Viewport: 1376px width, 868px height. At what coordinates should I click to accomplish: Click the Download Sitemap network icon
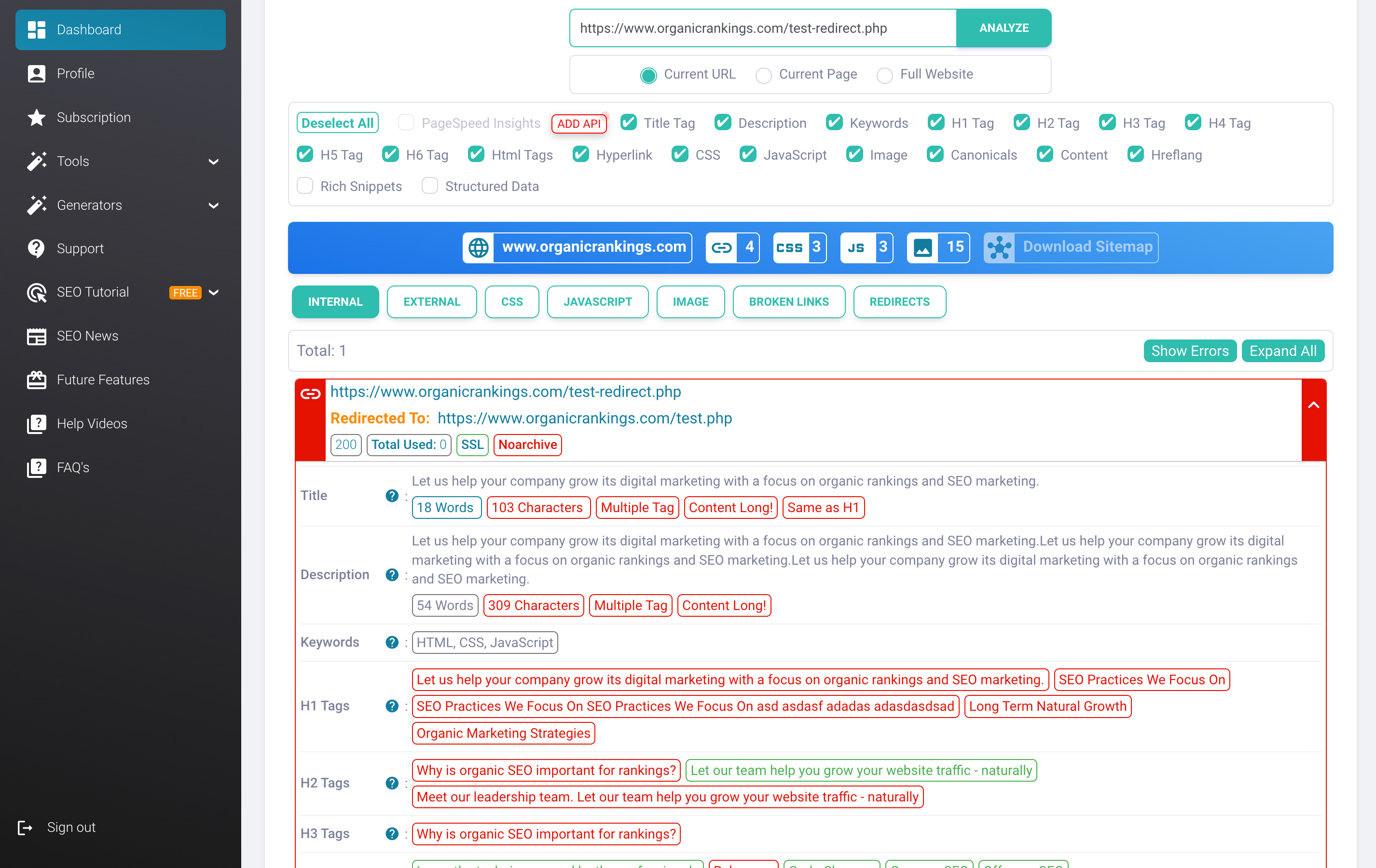click(x=999, y=247)
